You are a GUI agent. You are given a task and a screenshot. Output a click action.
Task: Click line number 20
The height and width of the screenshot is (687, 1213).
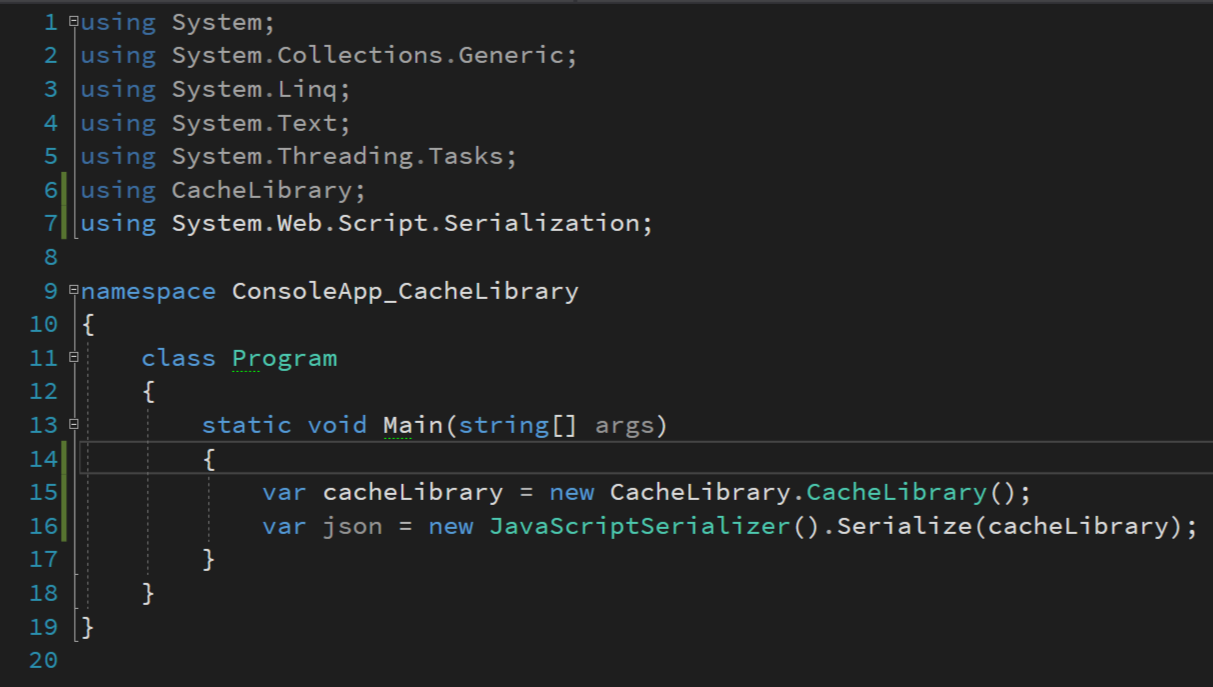(x=41, y=659)
